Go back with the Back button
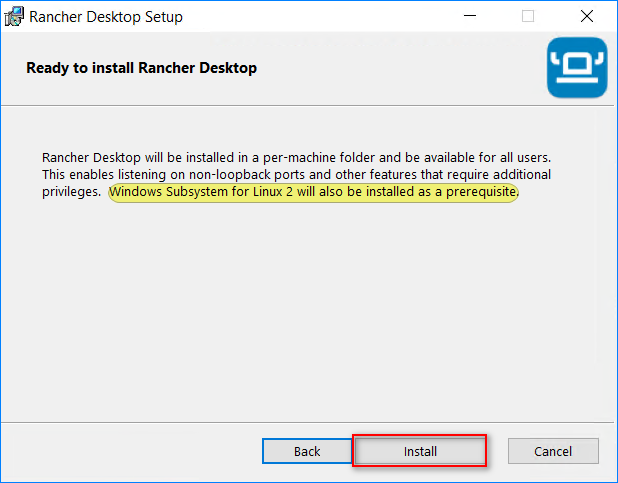The height and width of the screenshot is (483, 618). 307,451
